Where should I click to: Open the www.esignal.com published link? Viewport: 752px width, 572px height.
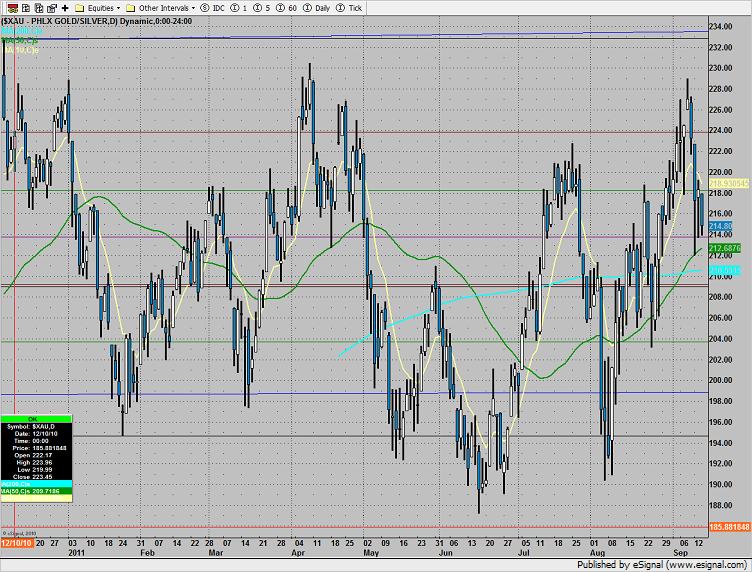tap(705, 565)
